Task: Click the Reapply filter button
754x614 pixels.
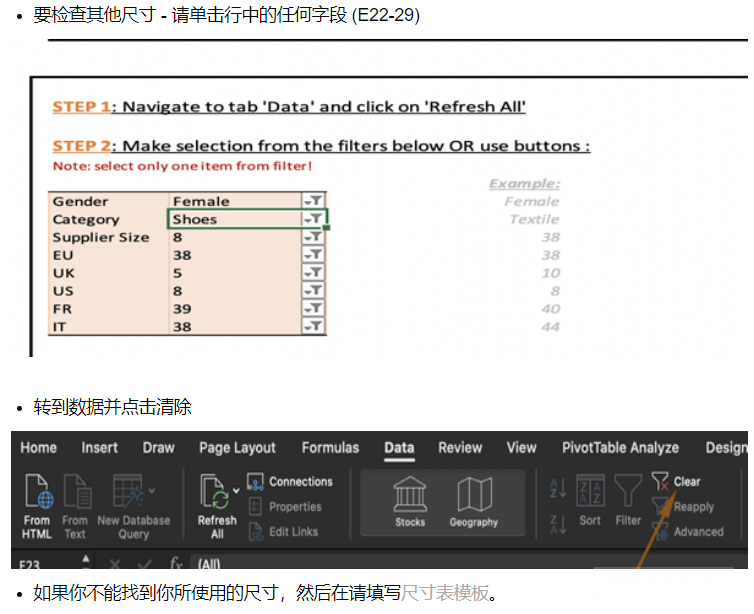Action: pyautogui.click(x=683, y=506)
